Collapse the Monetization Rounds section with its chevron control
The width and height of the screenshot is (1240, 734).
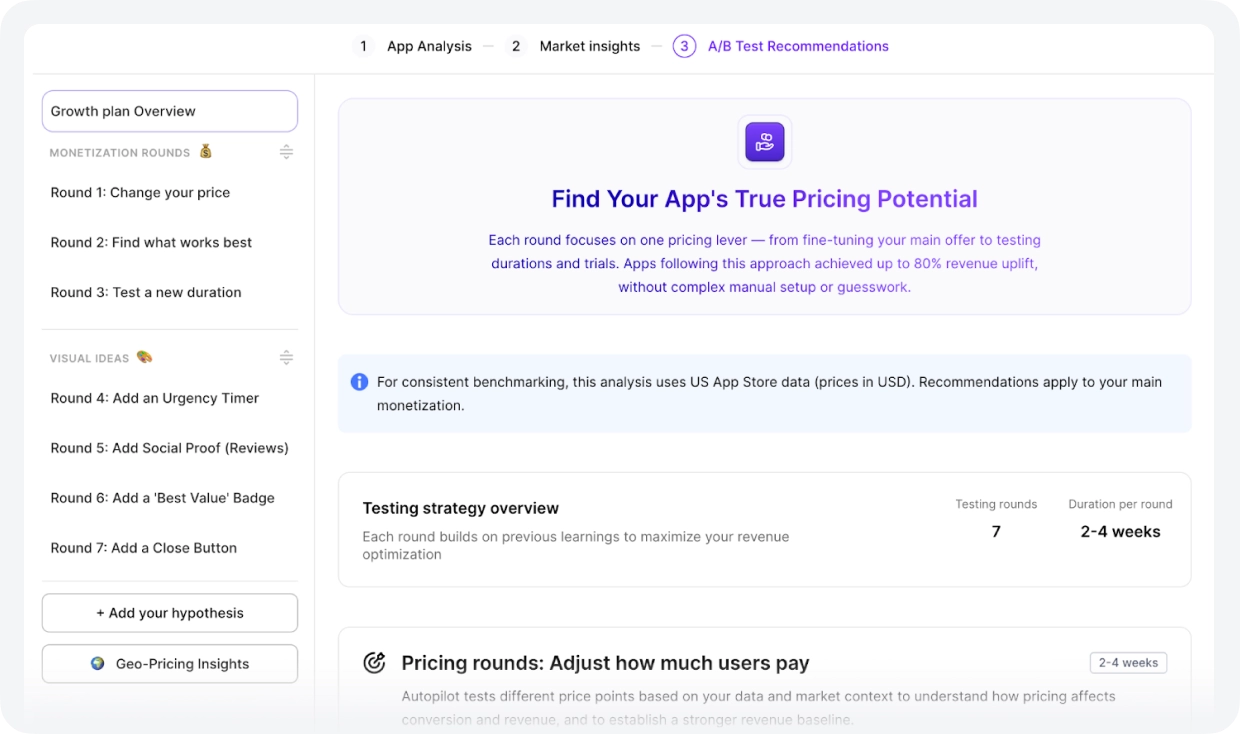287,152
